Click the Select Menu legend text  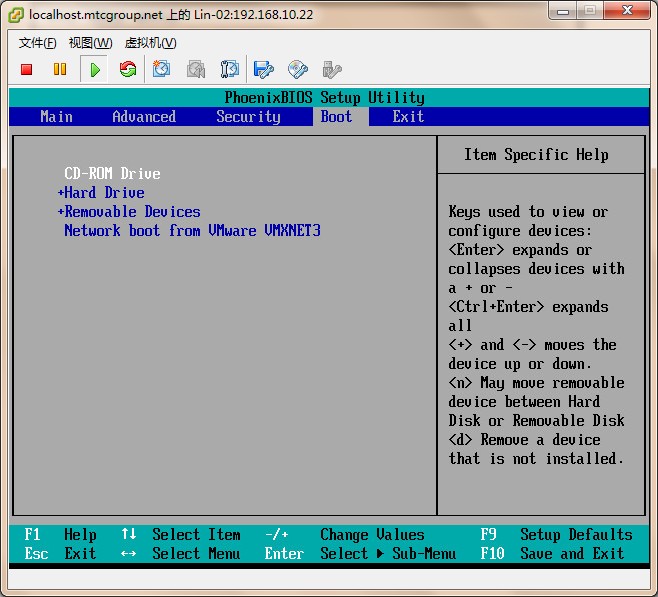[196, 553]
